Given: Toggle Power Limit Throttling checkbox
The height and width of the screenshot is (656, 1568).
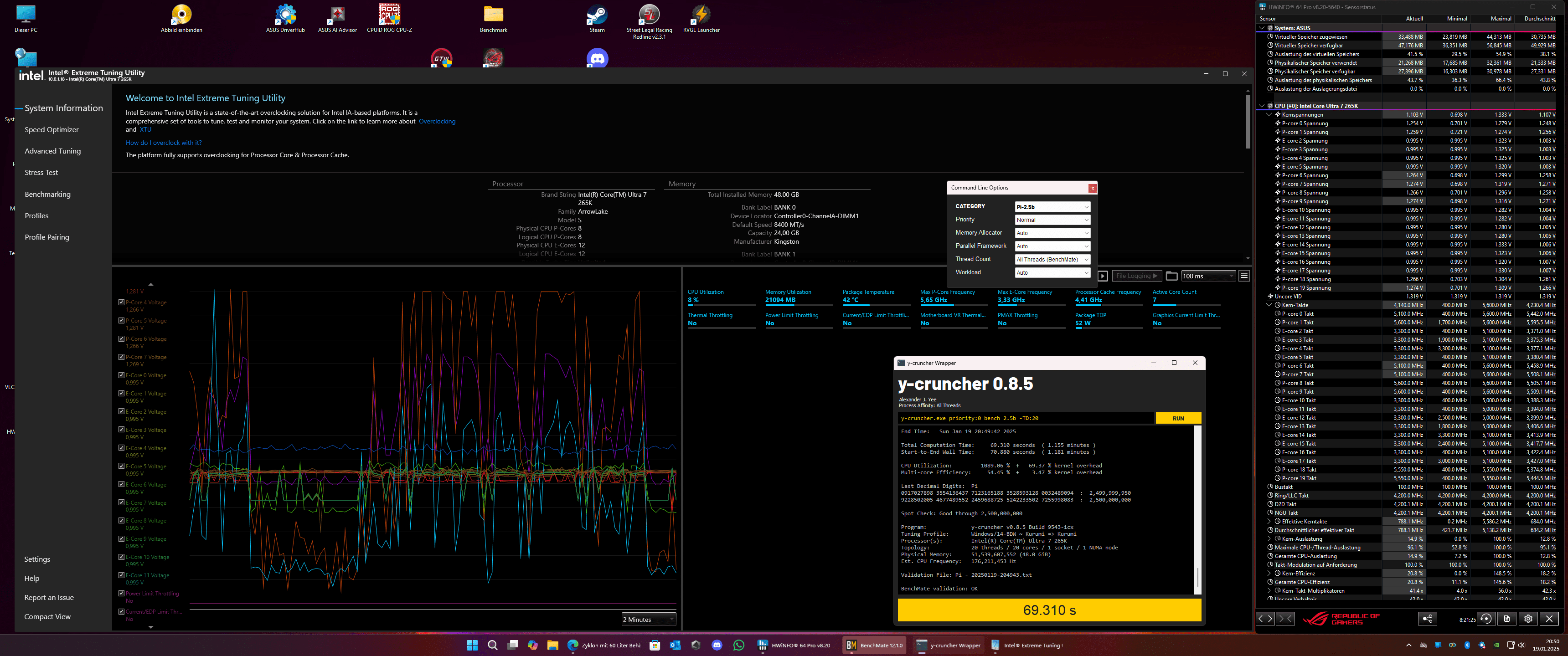Looking at the screenshot, I should coord(121,593).
